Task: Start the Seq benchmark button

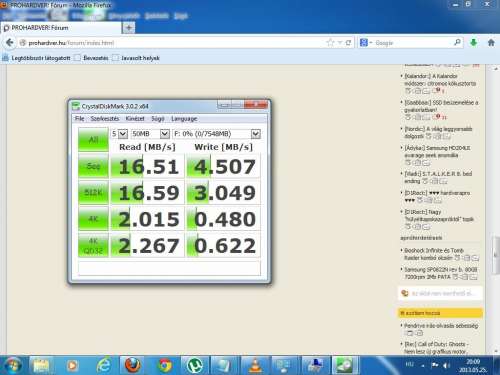Action: (x=93, y=166)
